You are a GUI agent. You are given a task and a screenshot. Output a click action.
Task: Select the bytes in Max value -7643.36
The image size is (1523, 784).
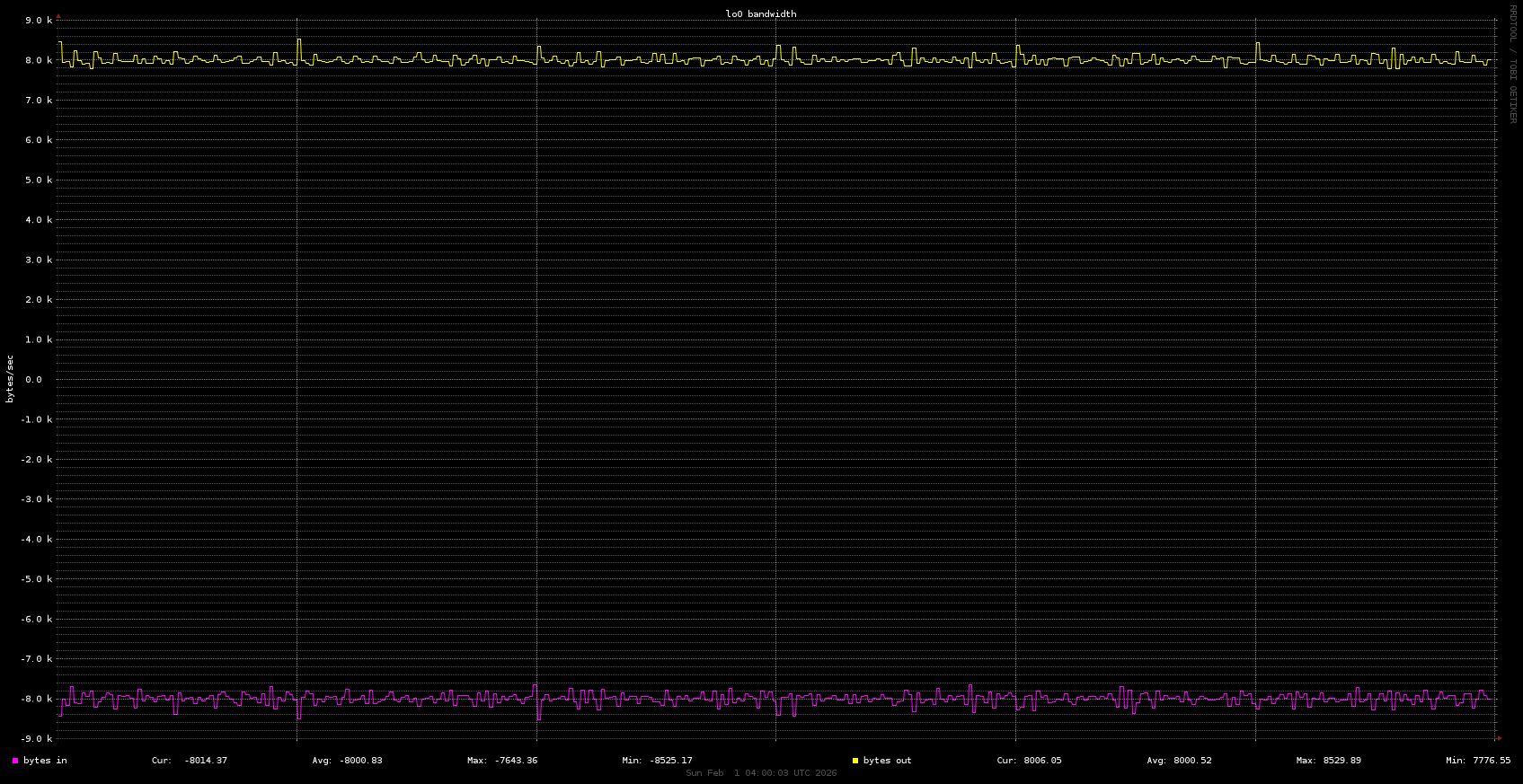tap(516, 761)
